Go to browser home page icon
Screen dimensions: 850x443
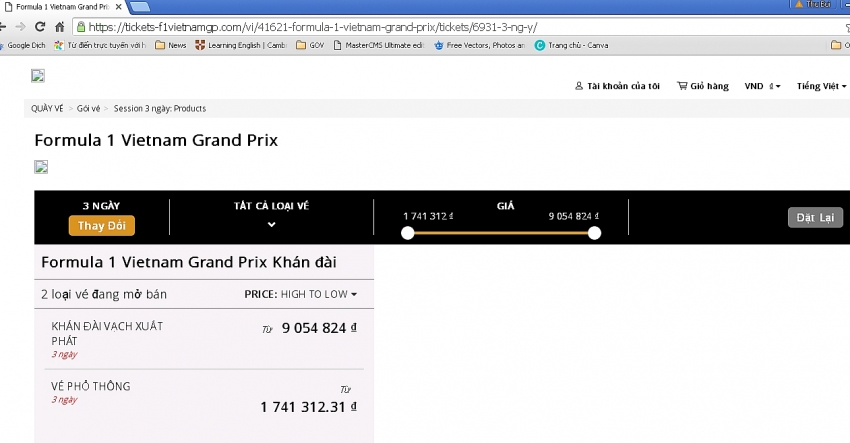pyautogui.click(x=58, y=26)
